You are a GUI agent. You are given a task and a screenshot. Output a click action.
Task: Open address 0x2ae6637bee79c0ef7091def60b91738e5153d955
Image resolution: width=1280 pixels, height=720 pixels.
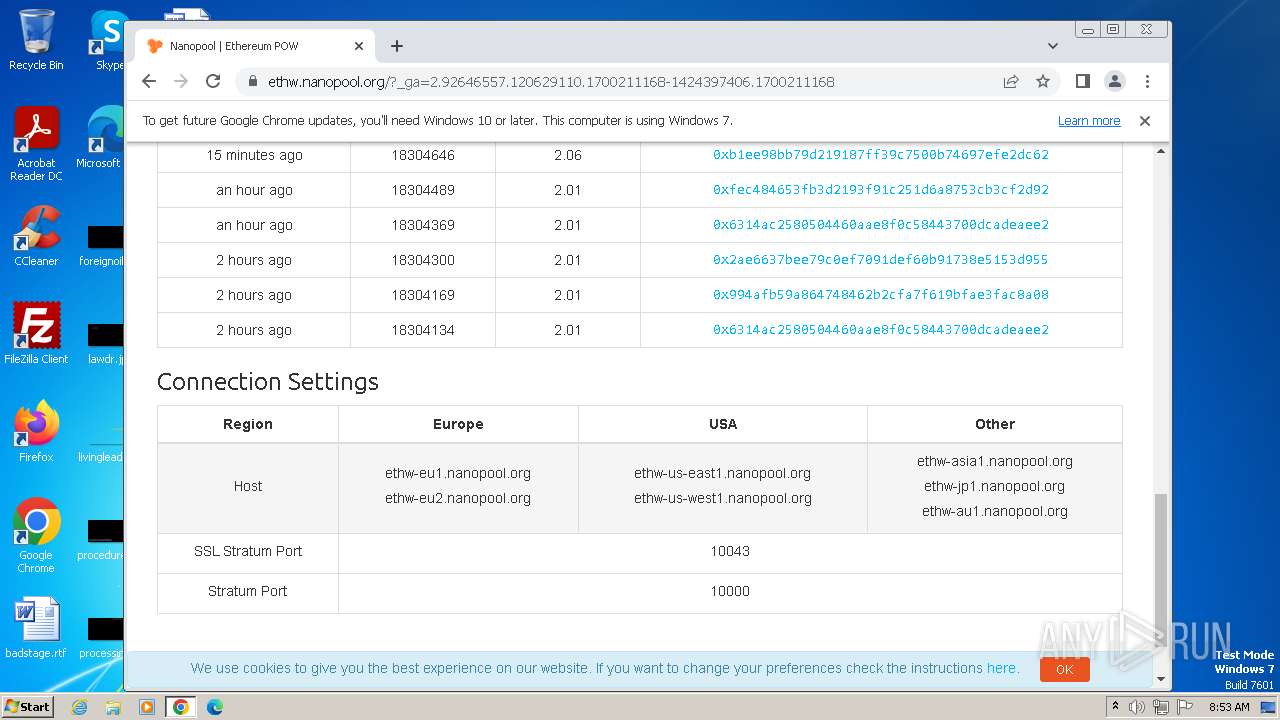pos(881,260)
